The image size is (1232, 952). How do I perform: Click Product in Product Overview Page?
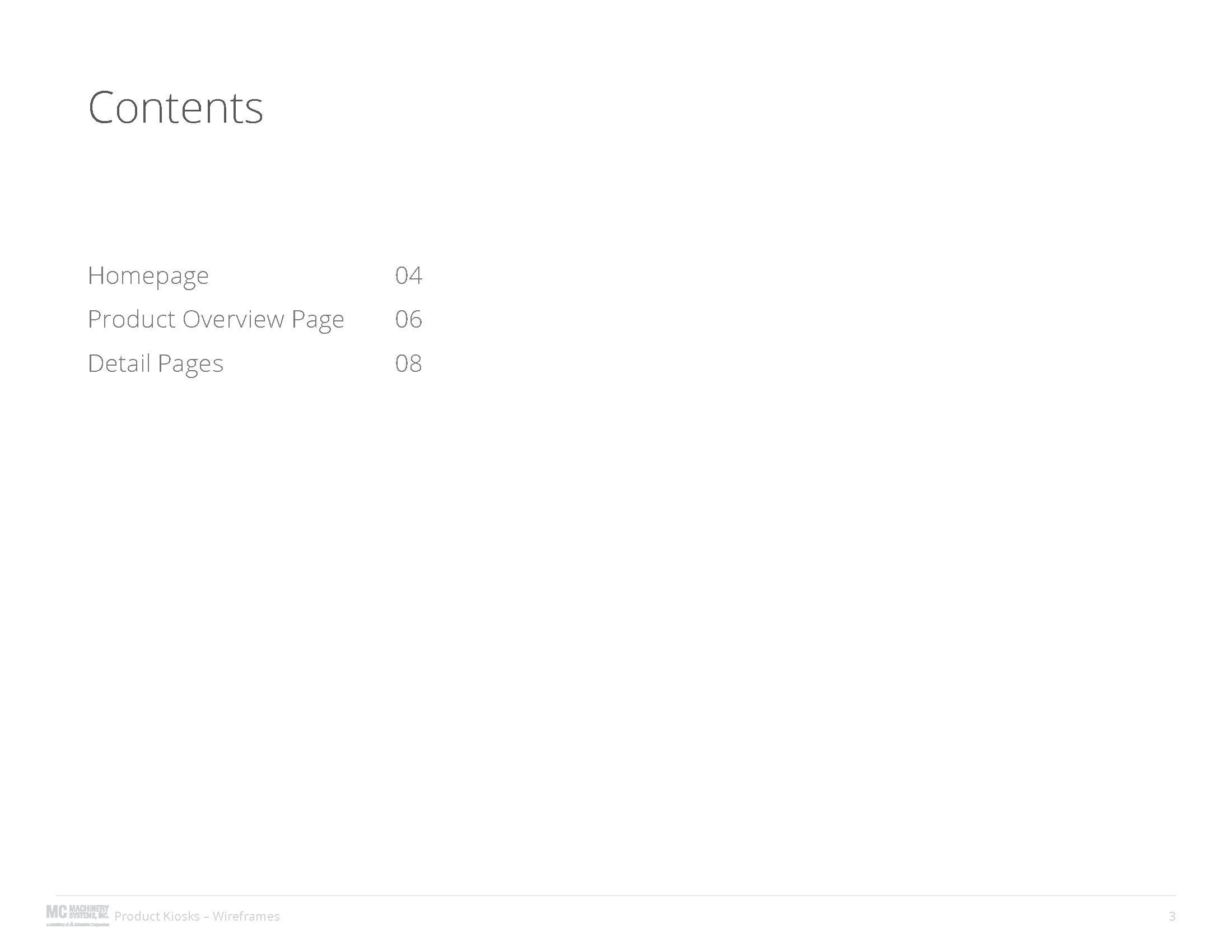(x=132, y=320)
